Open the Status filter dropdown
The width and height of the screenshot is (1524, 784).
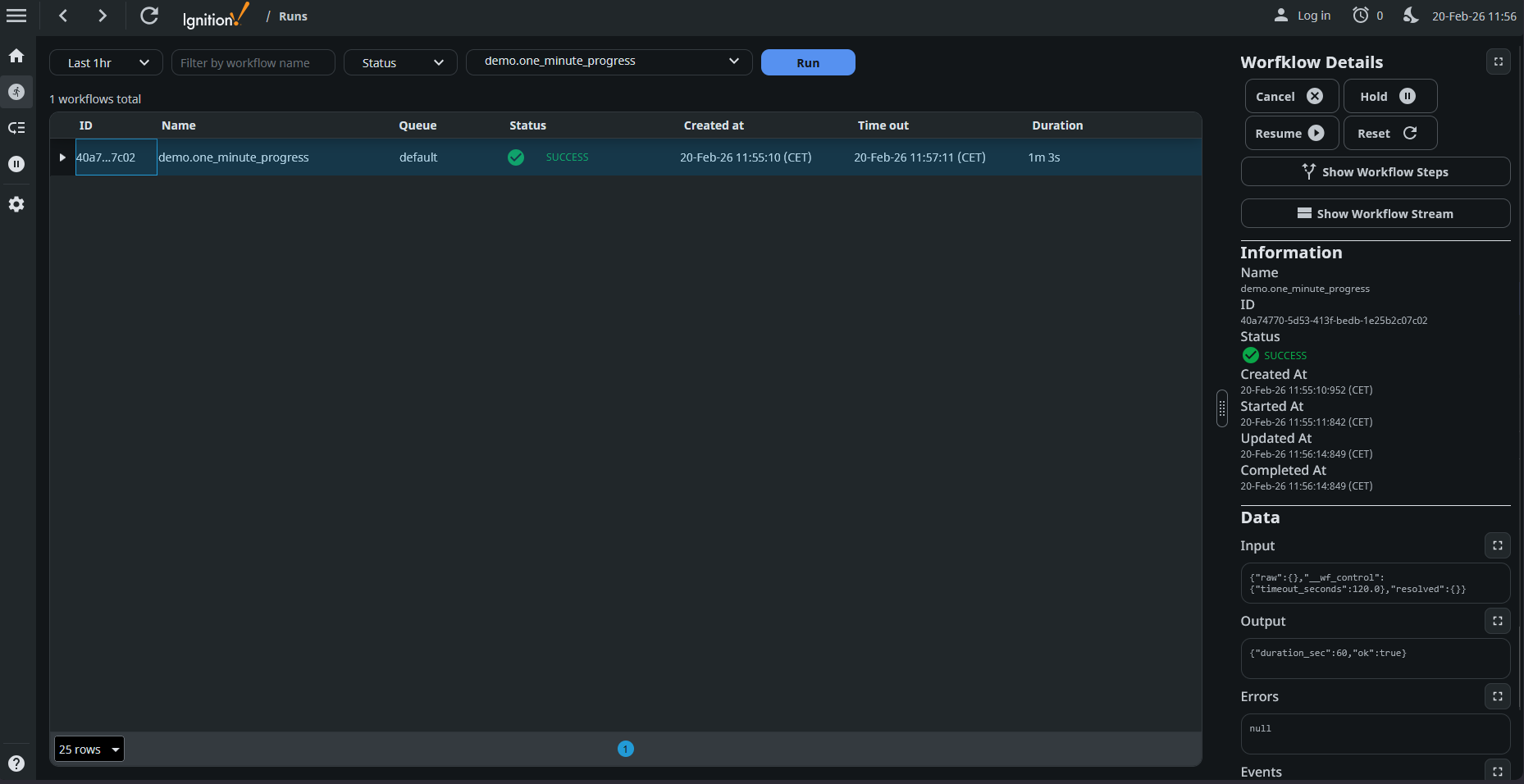tap(400, 62)
